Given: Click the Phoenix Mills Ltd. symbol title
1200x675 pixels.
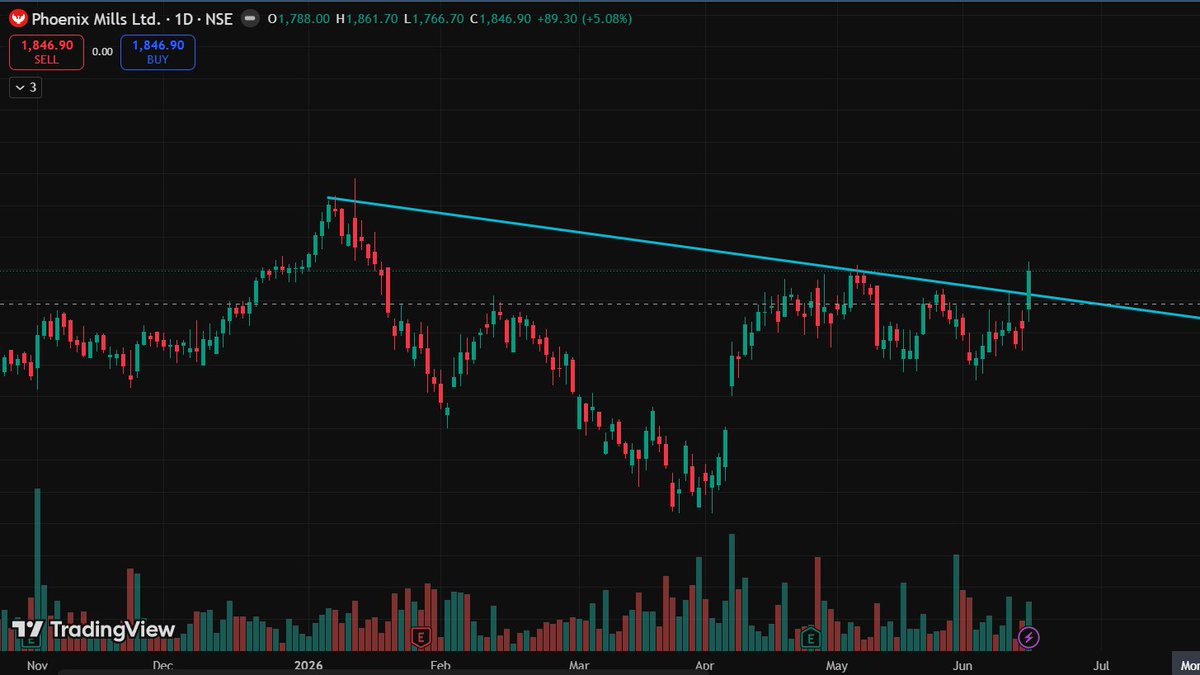Looking at the screenshot, I should [x=96, y=19].
